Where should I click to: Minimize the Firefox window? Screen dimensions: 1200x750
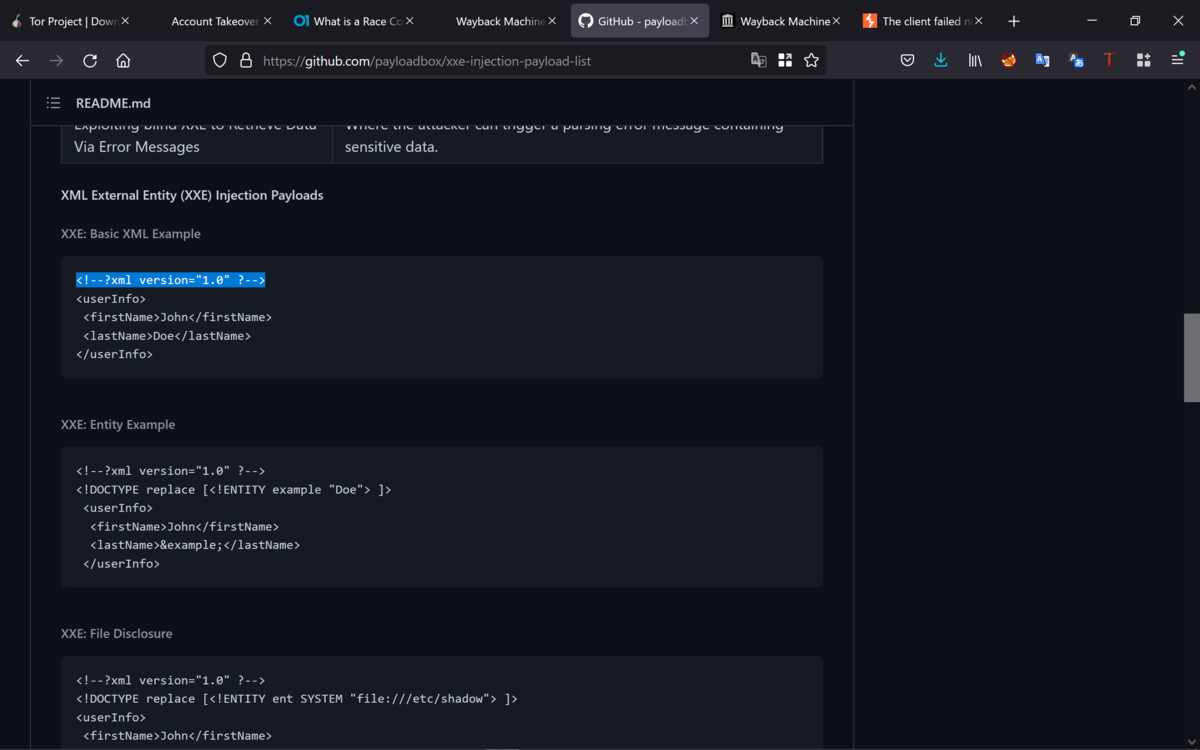pyautogui.click(x=1092, y=21)
